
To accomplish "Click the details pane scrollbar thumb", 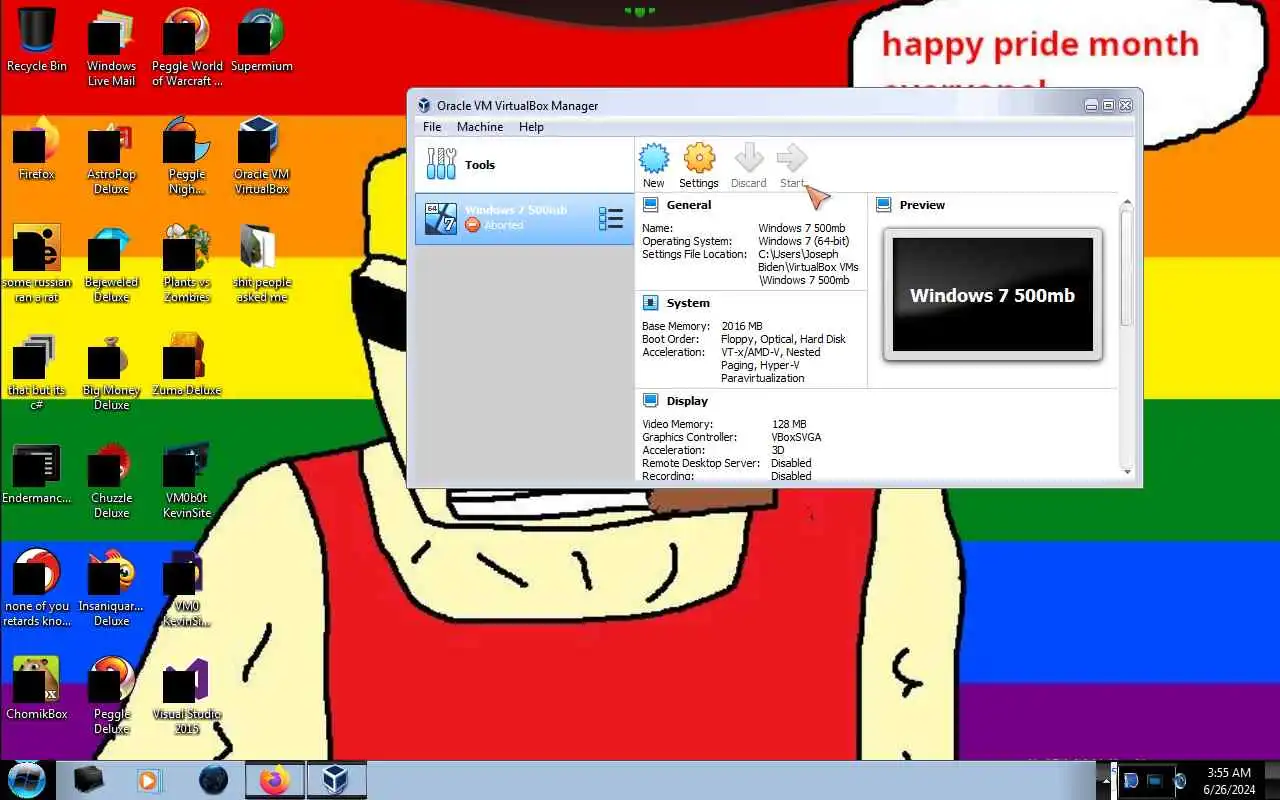I will (1127, 268).
